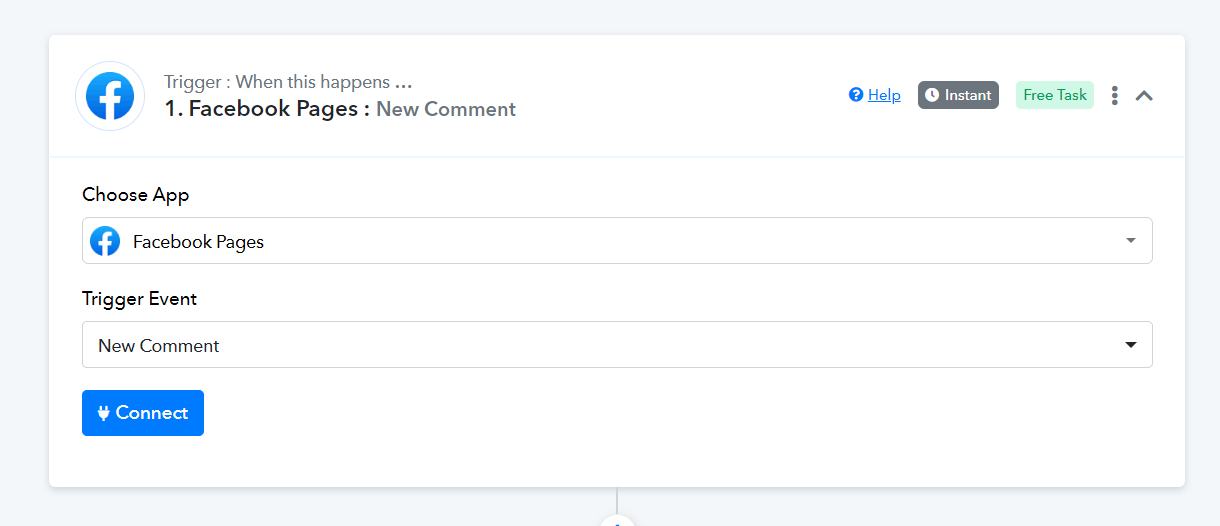Click the large Facebook logo in header
This screenshot has height=526, width=1220.
[x=110, y=96]
